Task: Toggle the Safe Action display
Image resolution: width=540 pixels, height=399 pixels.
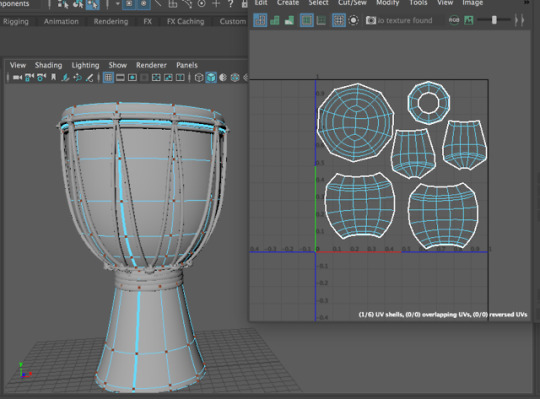Action: [x=168, y=77]
